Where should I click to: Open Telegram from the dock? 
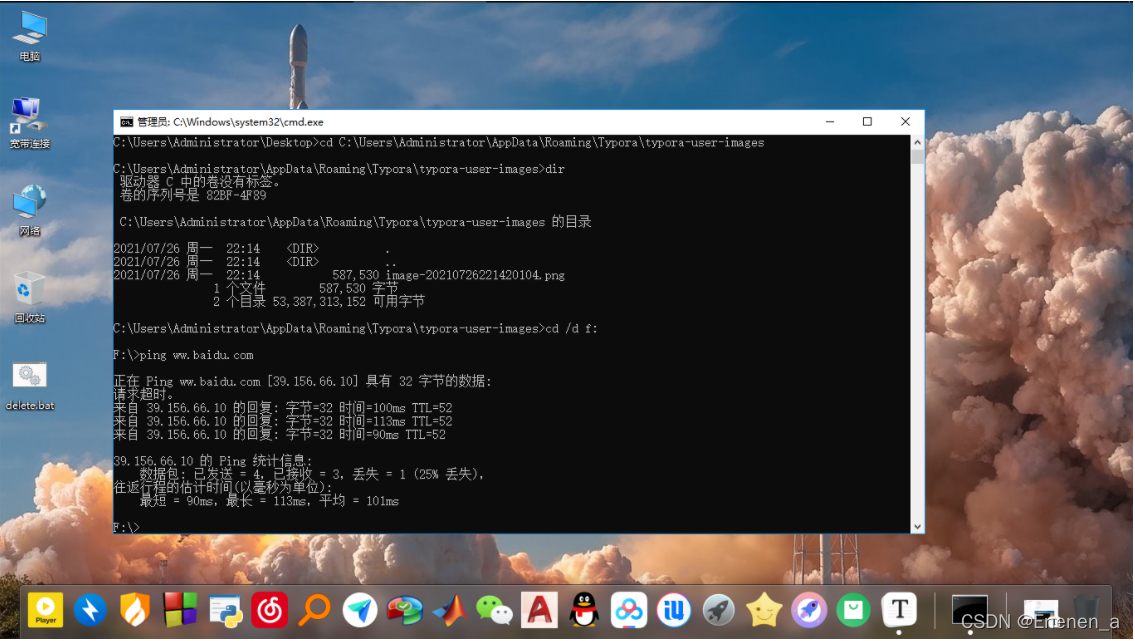(x=360, y=609)
